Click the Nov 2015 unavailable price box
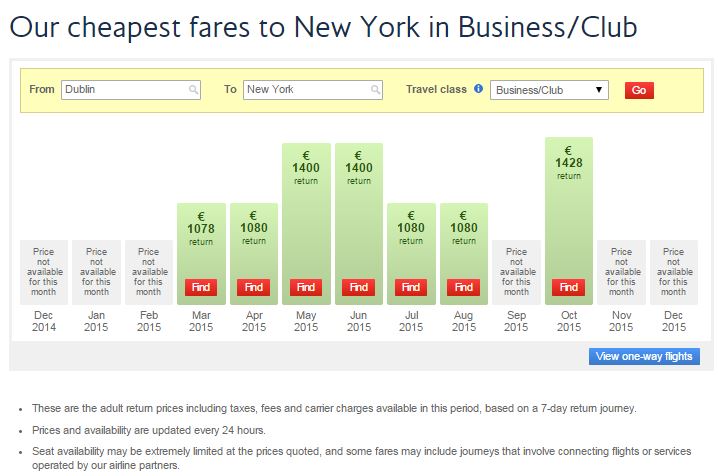 (x=621, y=271)
